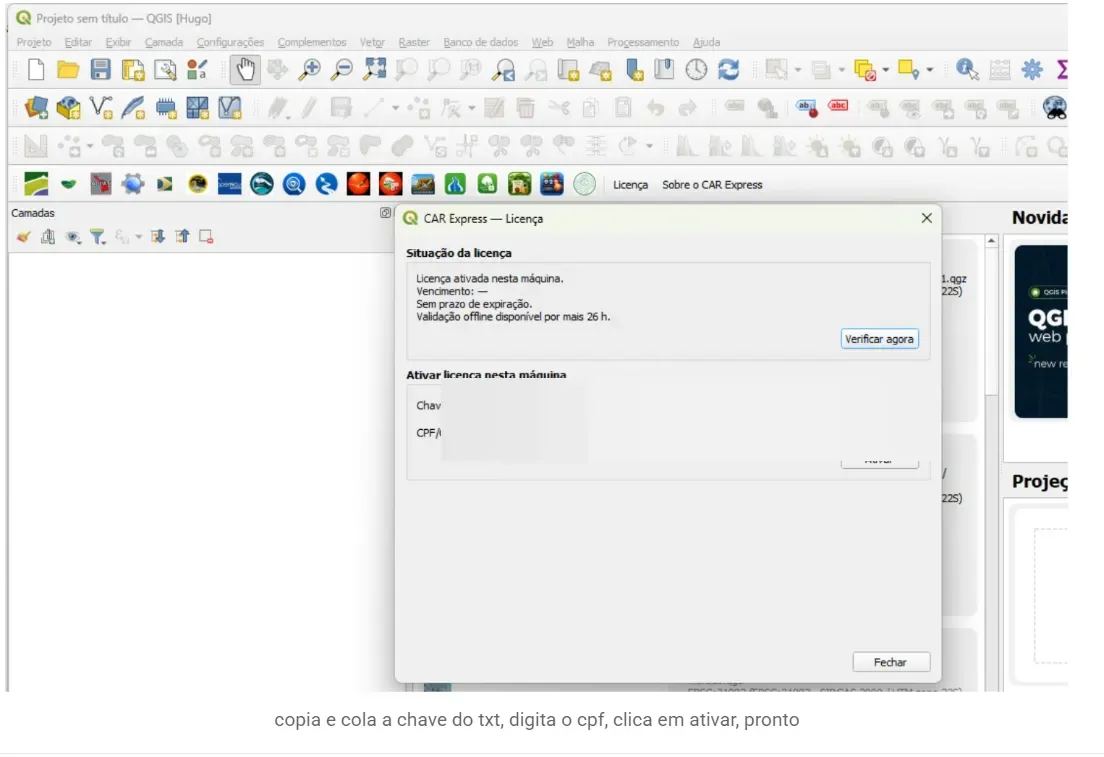Open the Processing Toolbox gear icon
This screenshot has width=1104, height=757.
pyautogui.click(x=1032, y=70)
